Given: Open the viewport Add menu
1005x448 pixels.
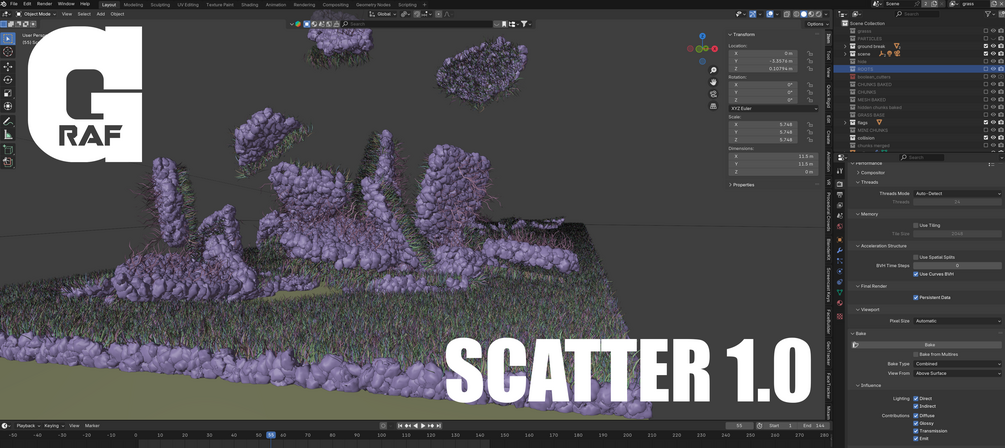Looking at the screenshot, I should tap(101, 13).
